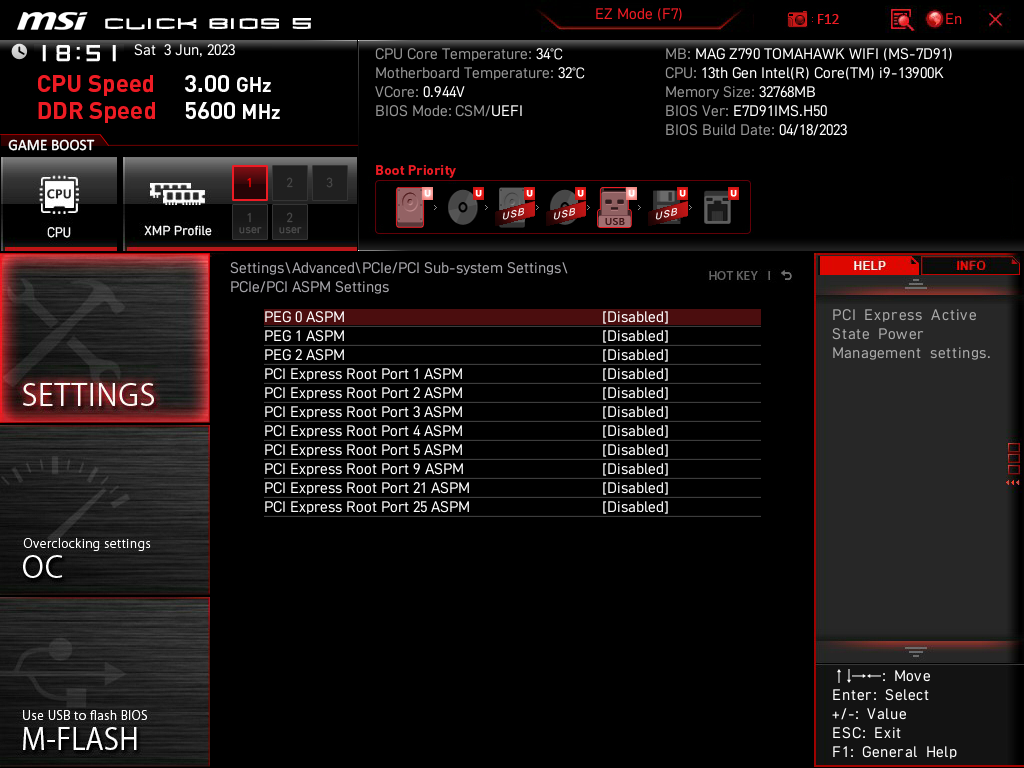Click the back arrow next to HOT KEY

786,276
